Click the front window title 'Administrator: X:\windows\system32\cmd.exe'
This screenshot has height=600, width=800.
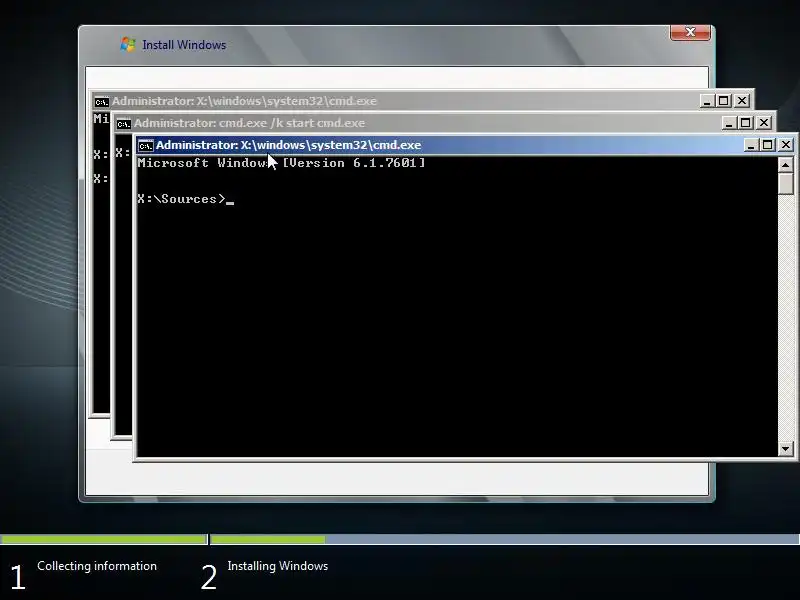click(289, 145)
